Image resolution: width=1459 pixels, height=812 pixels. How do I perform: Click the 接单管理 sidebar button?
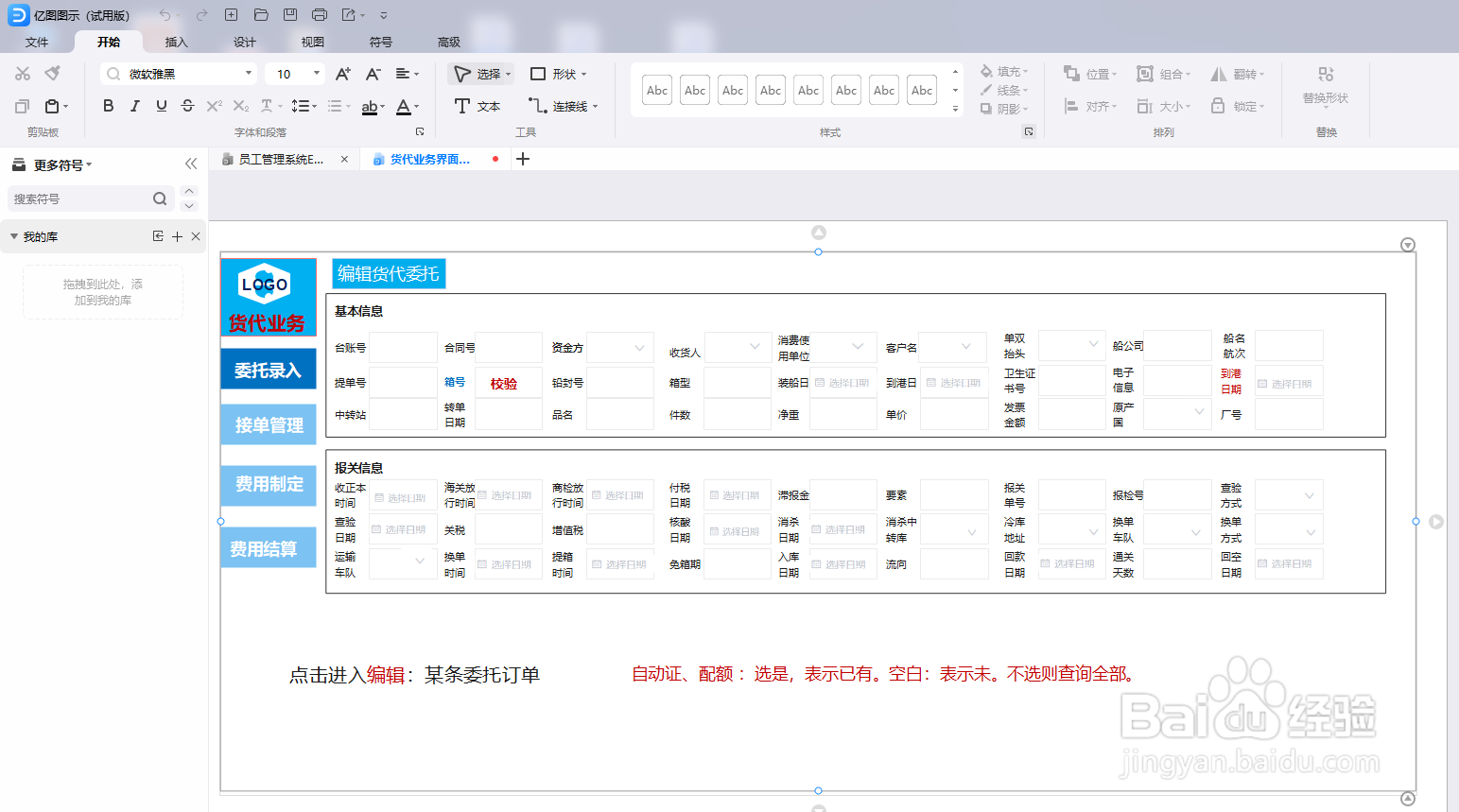click(269, 424)
